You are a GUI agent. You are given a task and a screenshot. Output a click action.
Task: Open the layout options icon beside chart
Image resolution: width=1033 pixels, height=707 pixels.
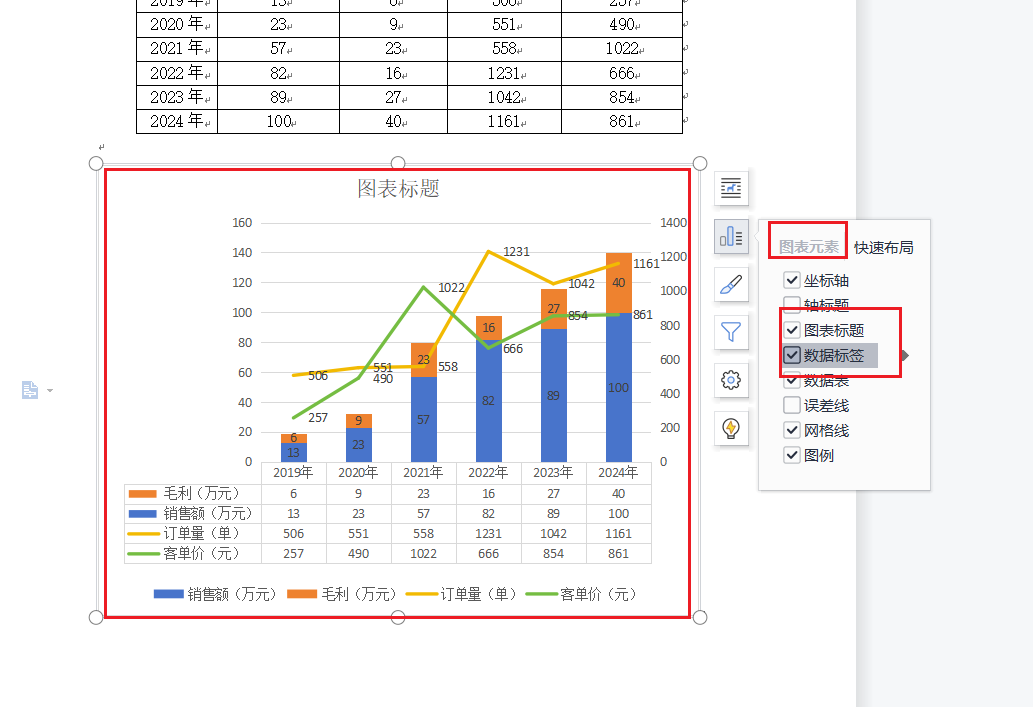(x=731, y=188)
